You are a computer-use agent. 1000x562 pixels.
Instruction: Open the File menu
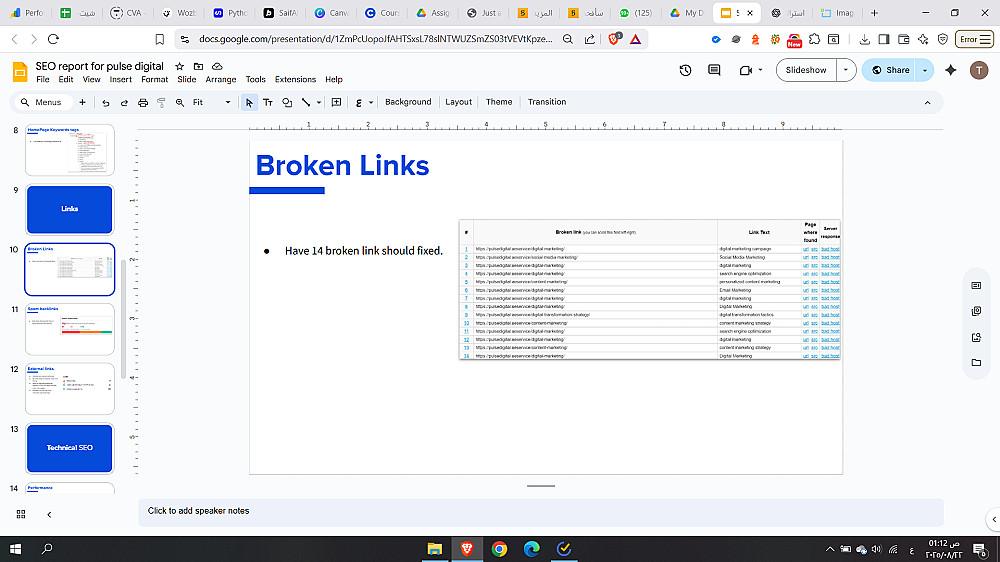(x=43, y=80)
